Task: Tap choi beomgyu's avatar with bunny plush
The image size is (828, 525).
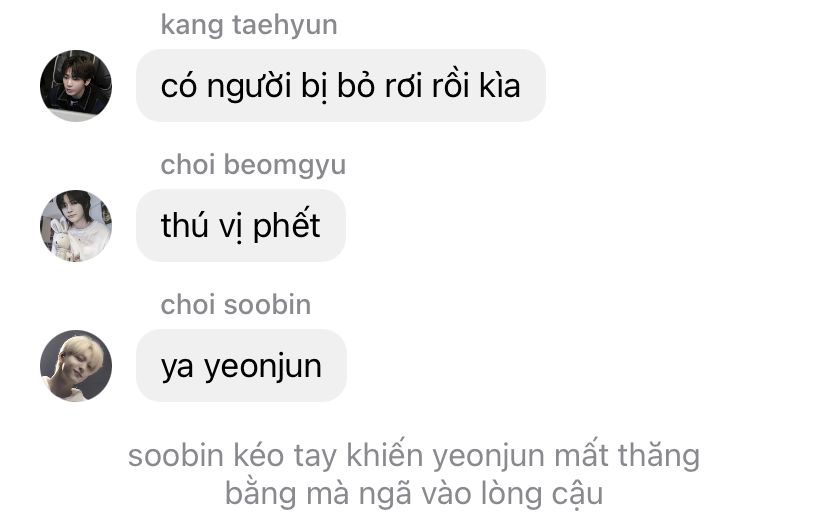Action: pos(76,226)
